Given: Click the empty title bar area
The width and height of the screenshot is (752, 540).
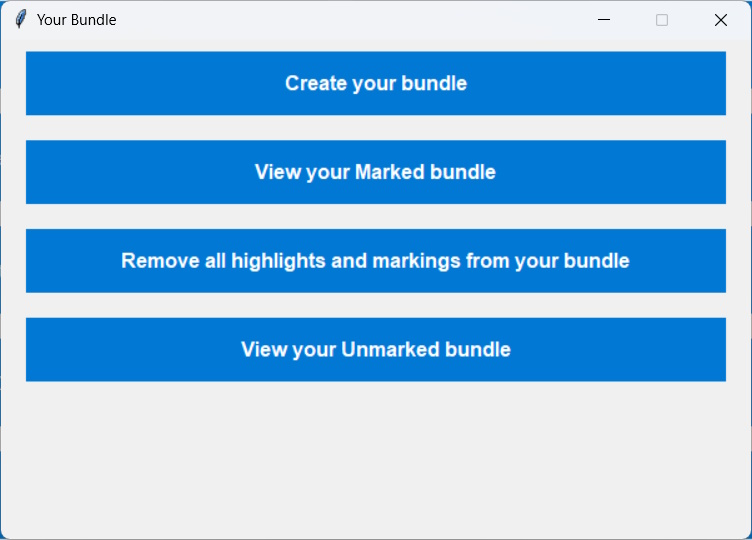Looking at the screenshot, I should click(x=350, y=20).
